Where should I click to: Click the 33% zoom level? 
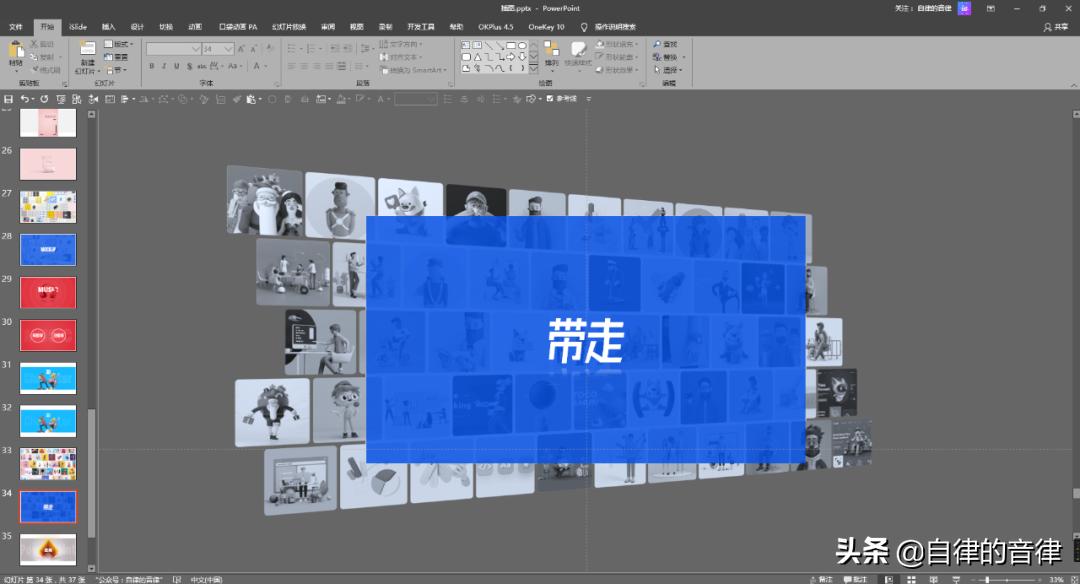tap(1056, 580)
